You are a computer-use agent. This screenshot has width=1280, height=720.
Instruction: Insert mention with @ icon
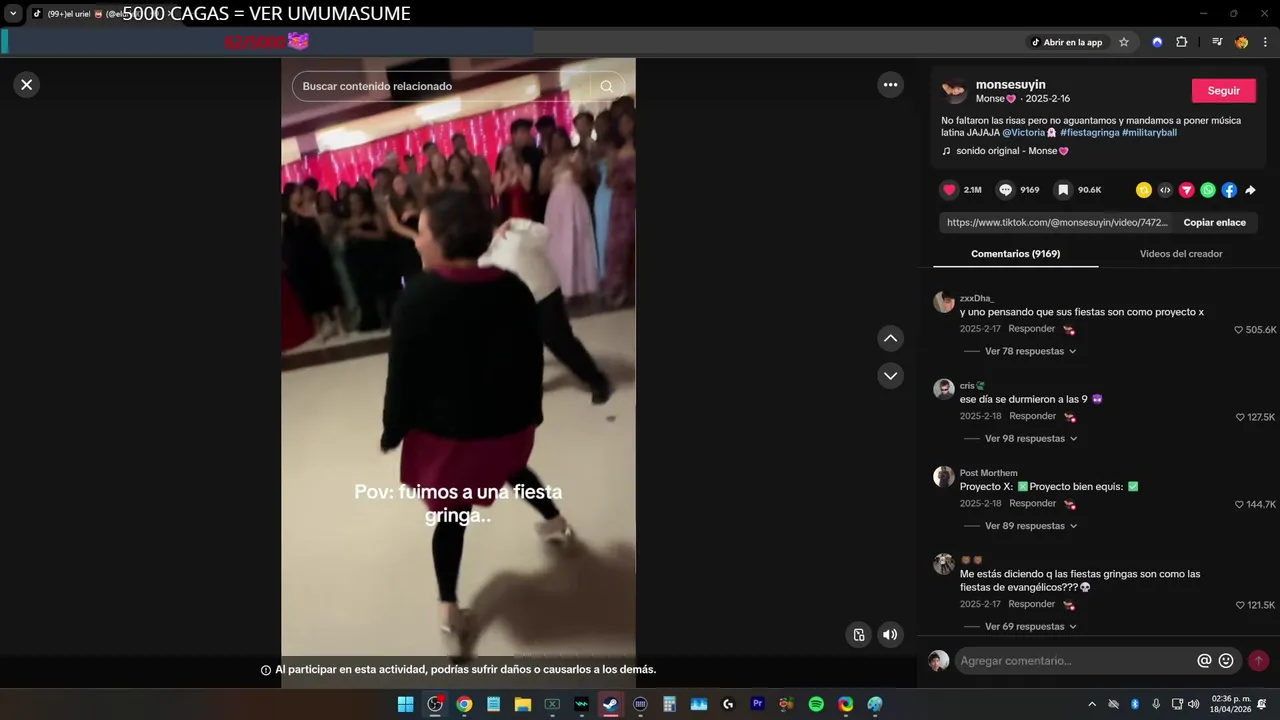[1204, 661]
